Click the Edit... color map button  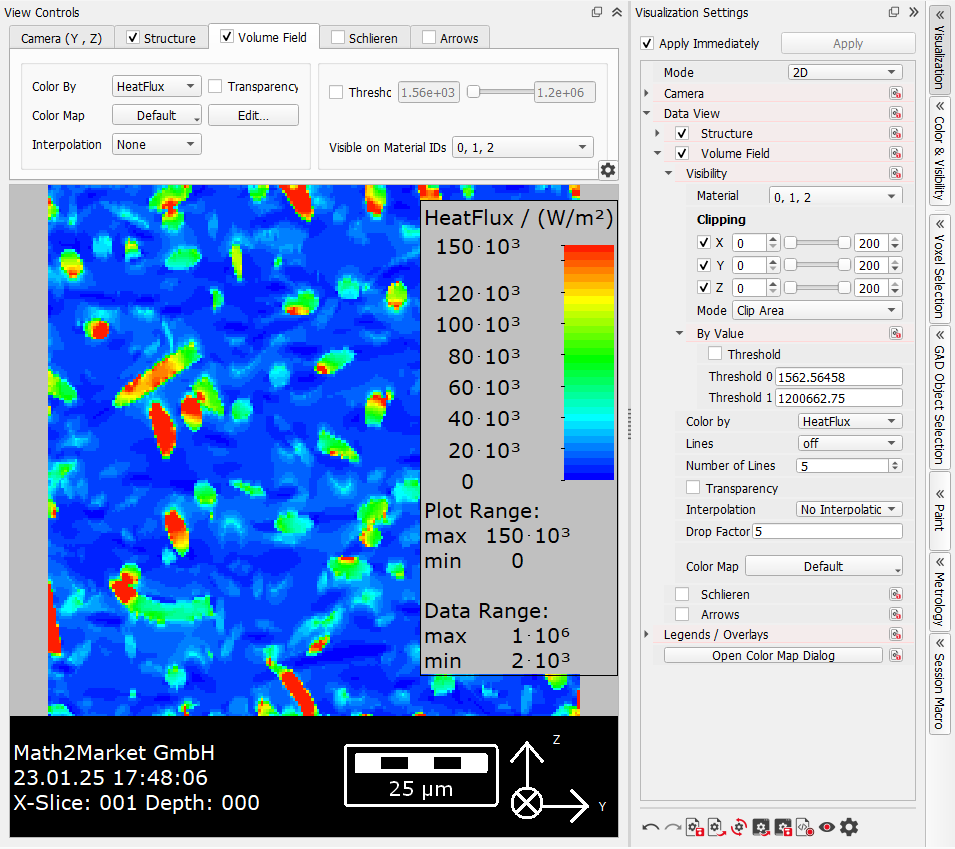point(253,116)
